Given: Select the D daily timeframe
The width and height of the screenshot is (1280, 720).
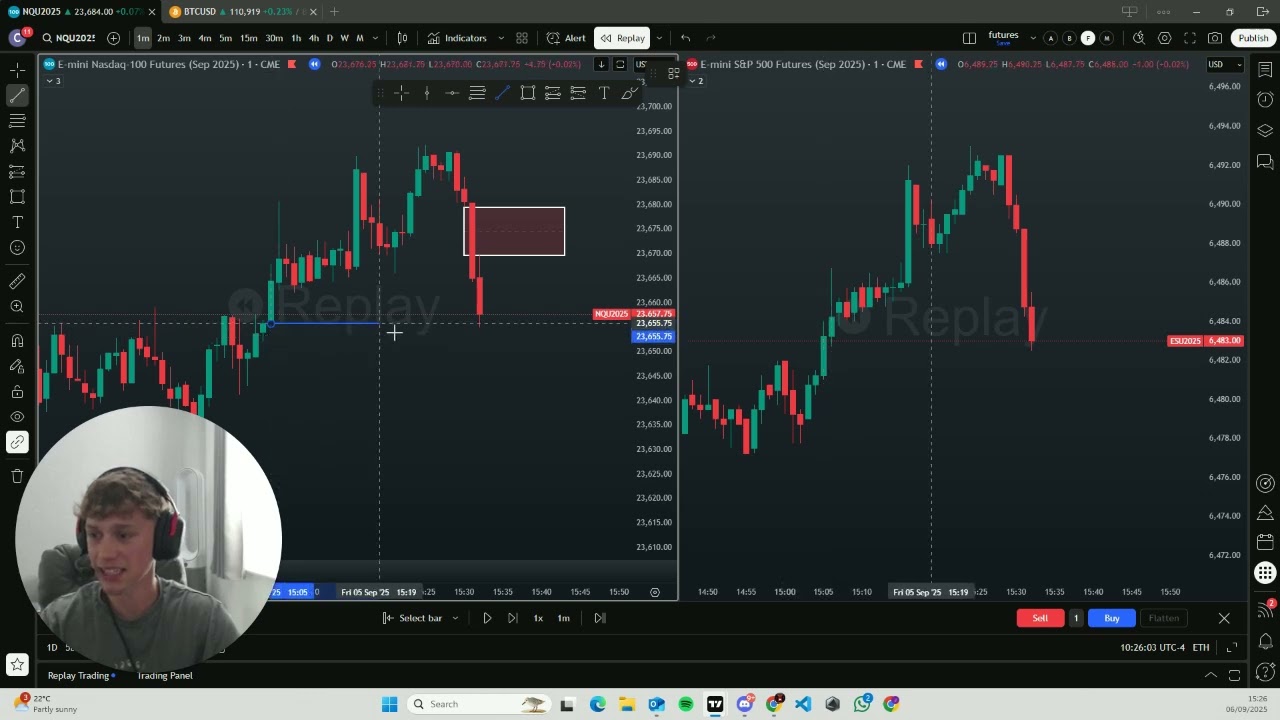Looking at the screenshot, I should [329, 38].
